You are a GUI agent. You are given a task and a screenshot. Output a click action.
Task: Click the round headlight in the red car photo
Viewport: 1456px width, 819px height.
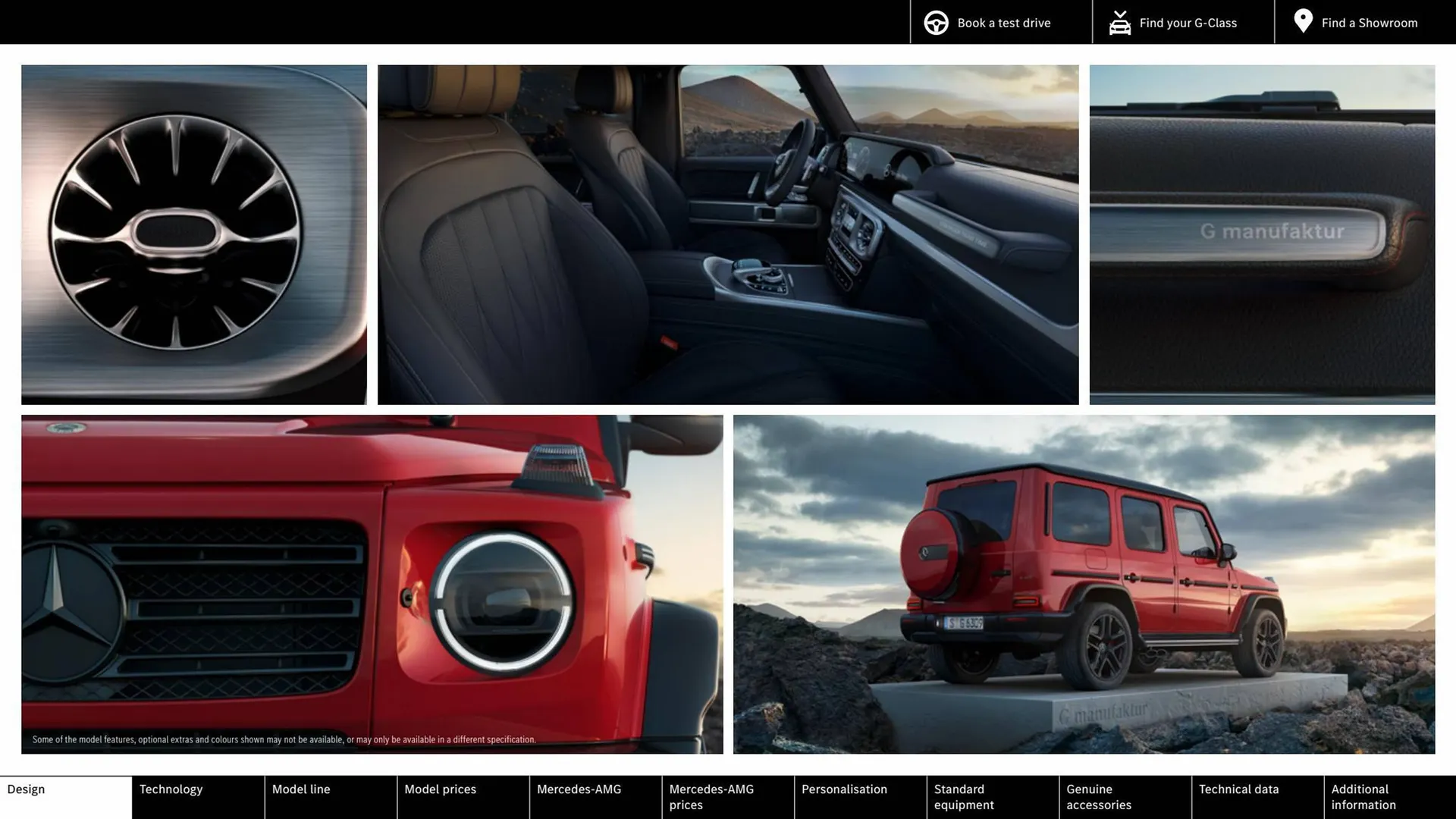pyautogui.click(x=502, y=604)
